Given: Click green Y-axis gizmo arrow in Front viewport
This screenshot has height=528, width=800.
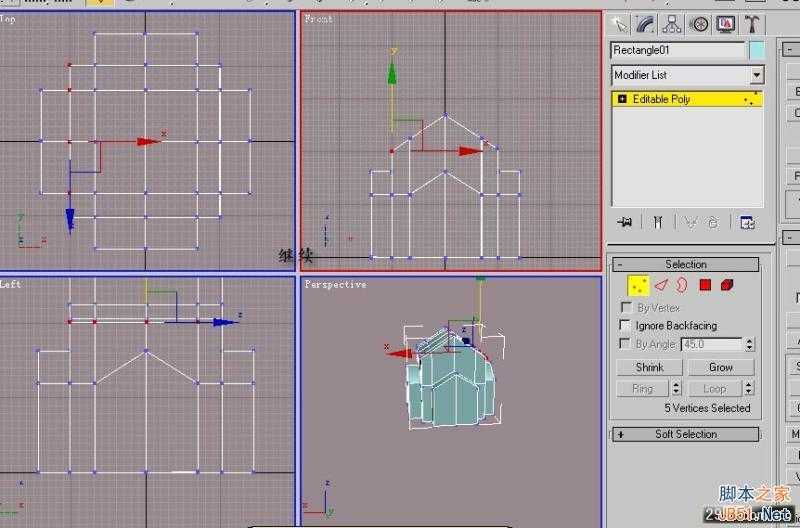Looking at the screenshot, I should [392, 72].
